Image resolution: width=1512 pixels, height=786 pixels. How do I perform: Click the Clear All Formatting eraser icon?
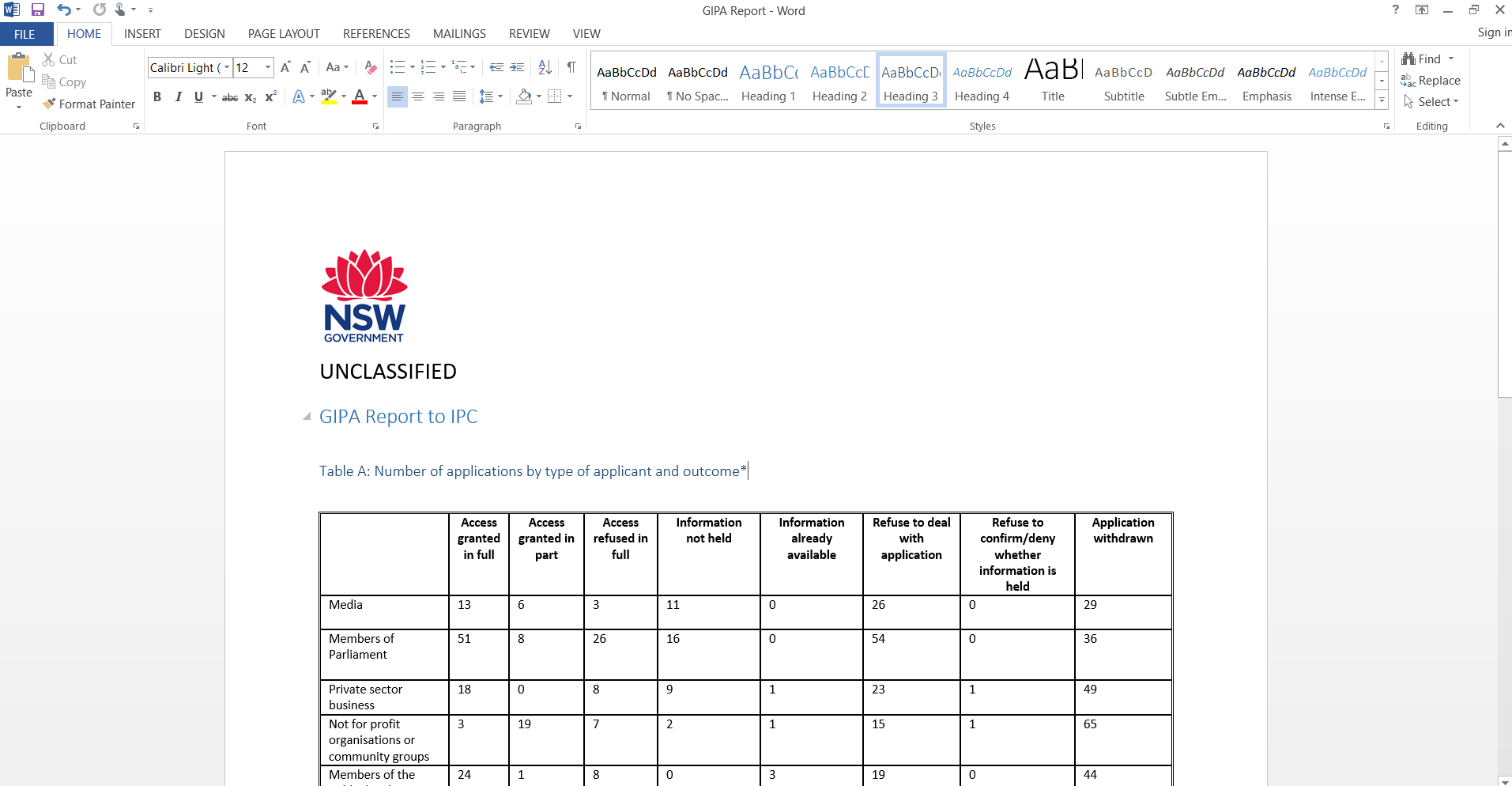(x=370, y=67)
